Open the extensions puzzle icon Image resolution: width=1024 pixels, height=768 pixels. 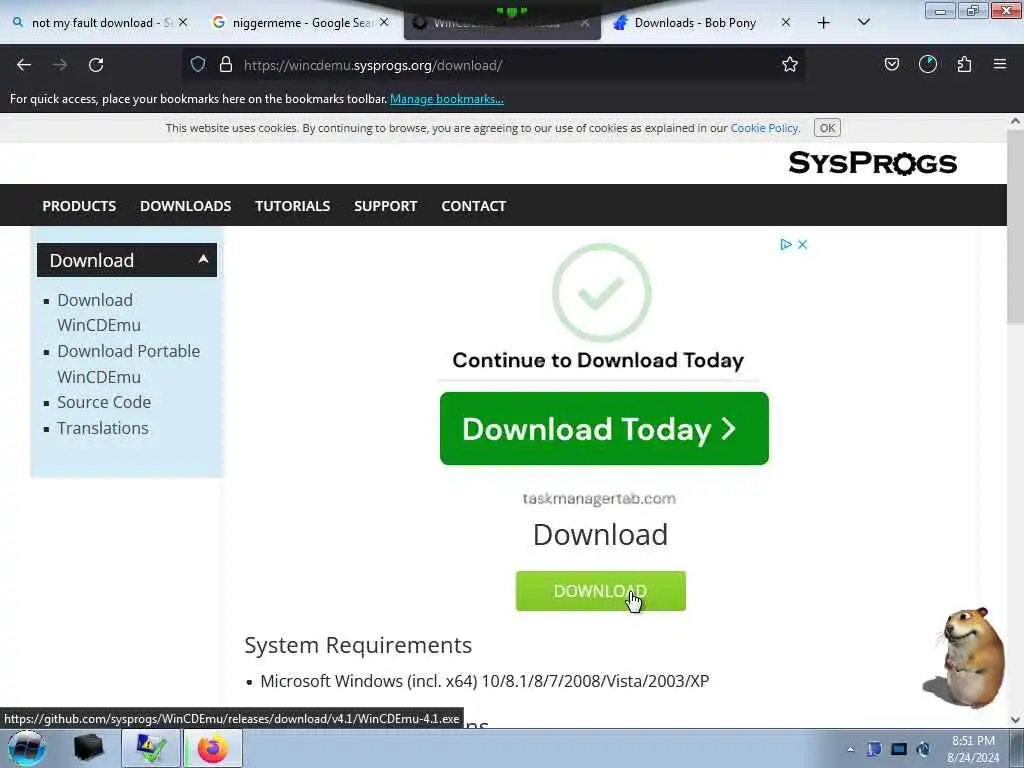[964, 64]
